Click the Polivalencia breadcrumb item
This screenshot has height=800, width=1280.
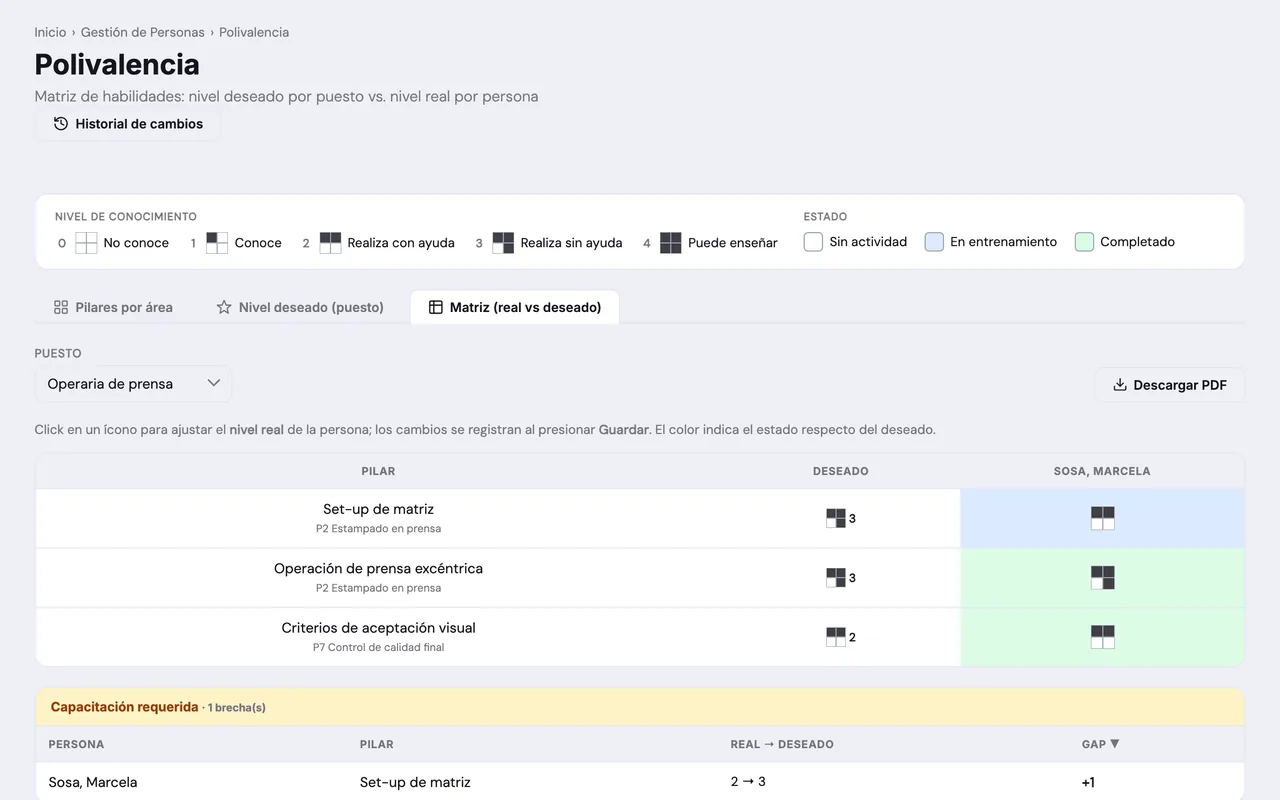(254, 32)
